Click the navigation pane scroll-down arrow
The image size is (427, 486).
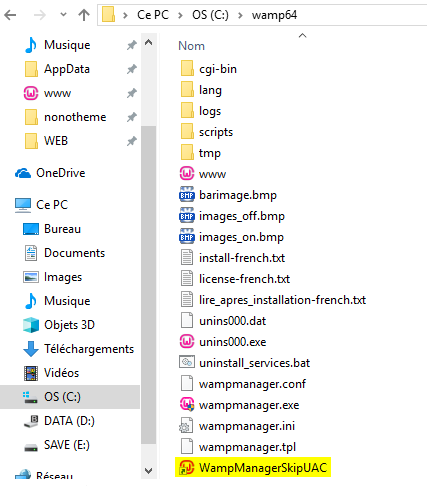pos(149,471)
